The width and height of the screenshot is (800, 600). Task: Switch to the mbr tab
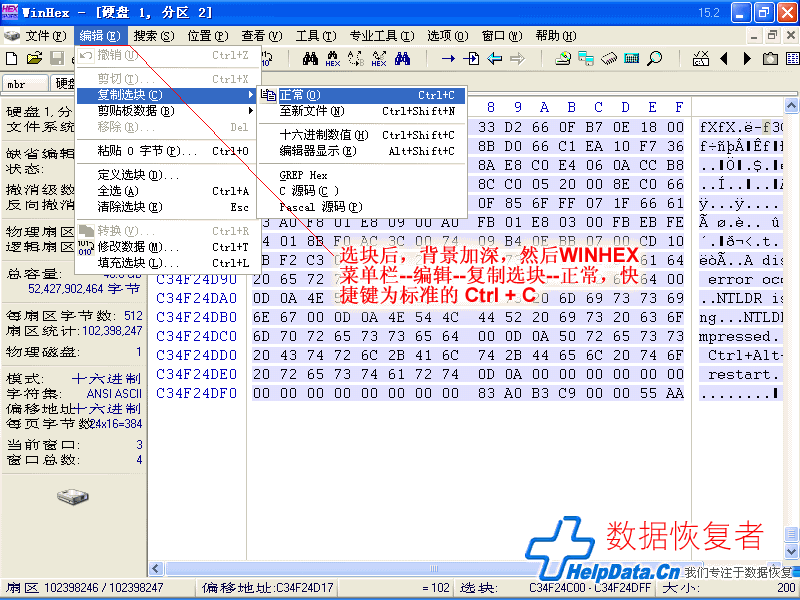tap(25, 84)
